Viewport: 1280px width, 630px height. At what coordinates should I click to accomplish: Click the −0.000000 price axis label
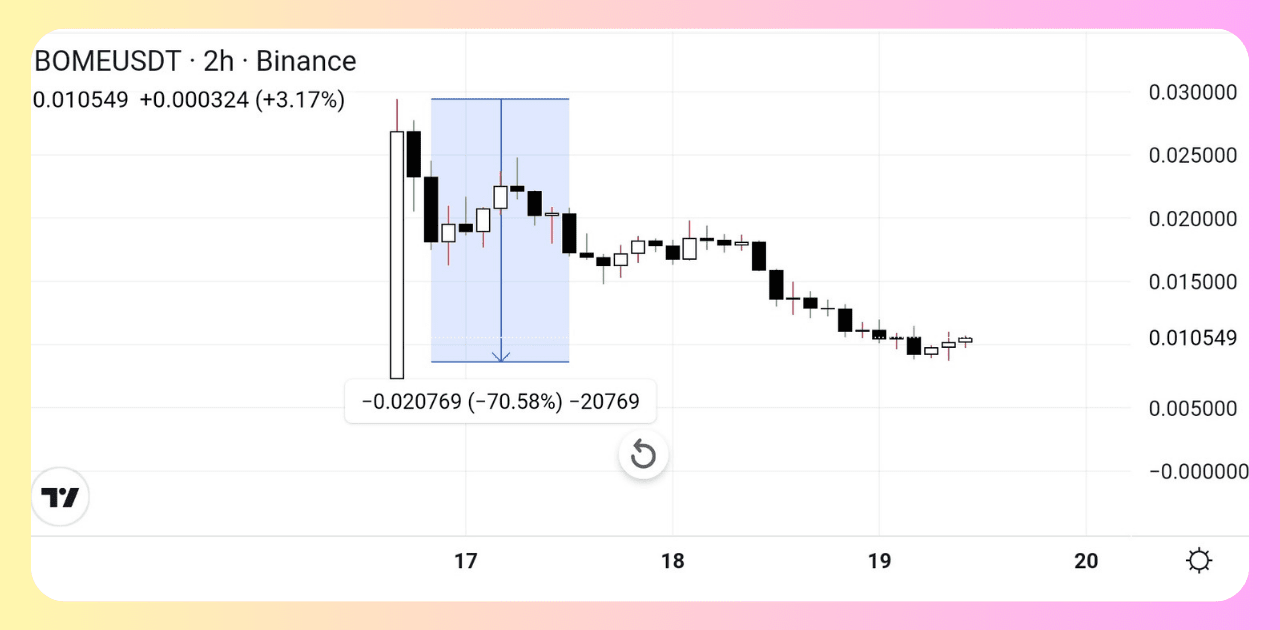click(x=1199, y=472)
